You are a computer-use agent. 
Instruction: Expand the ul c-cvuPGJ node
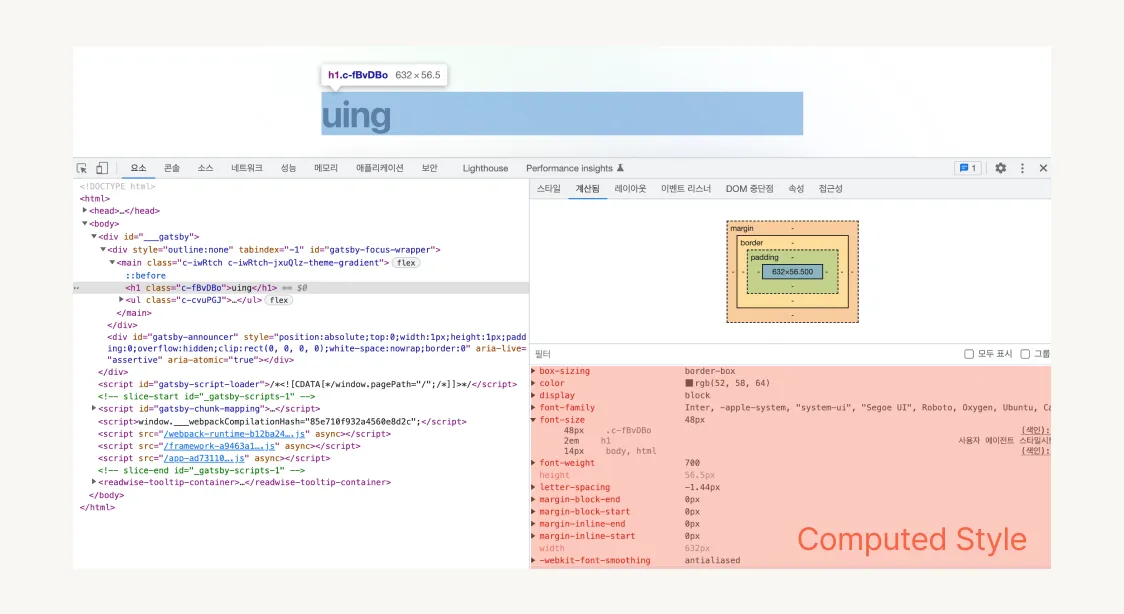click(121, 299)
